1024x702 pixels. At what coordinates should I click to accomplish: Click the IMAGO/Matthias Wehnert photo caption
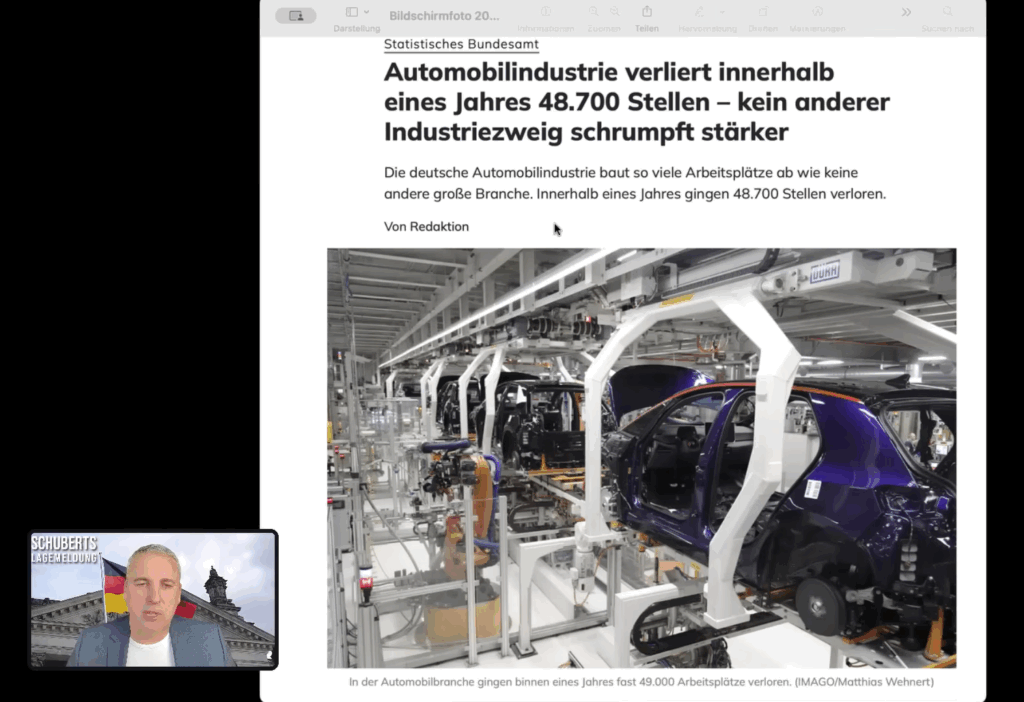[641, 682]
